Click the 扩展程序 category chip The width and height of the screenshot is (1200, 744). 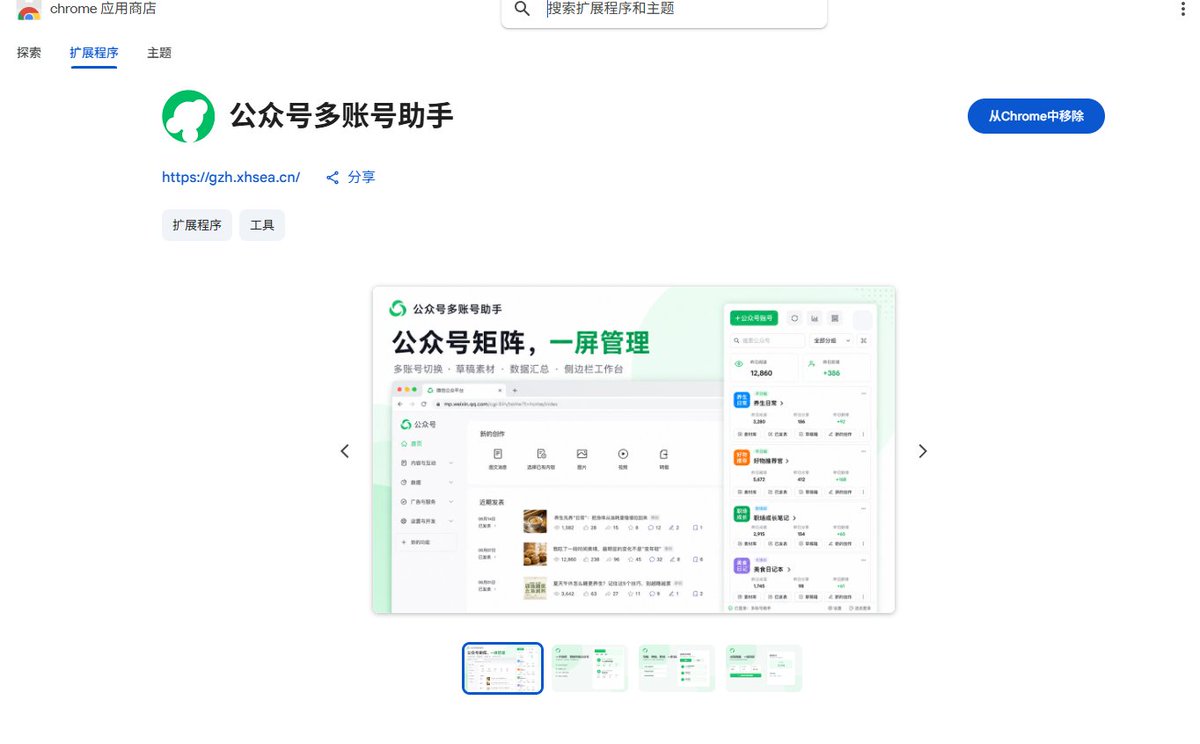(x=197, y=225)
